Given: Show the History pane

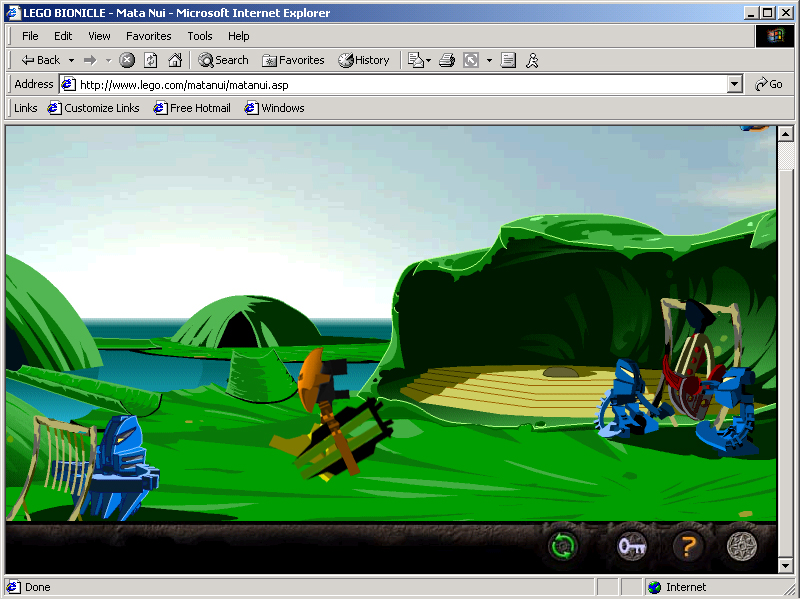Looking at the screenshot, I should (364, 60).
